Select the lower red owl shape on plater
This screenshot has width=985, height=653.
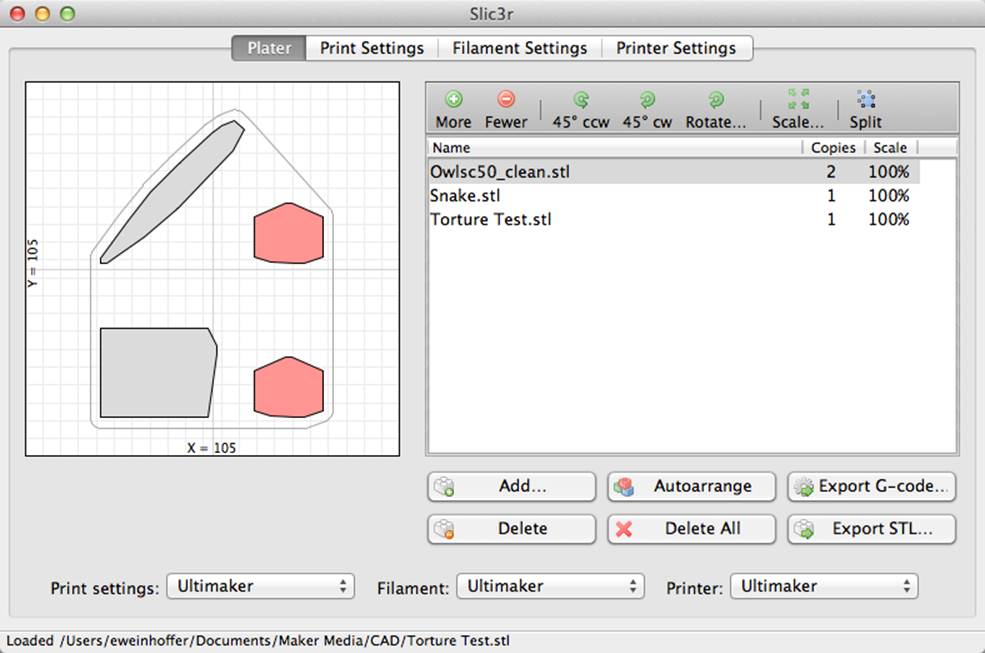(x=288, y=387)
